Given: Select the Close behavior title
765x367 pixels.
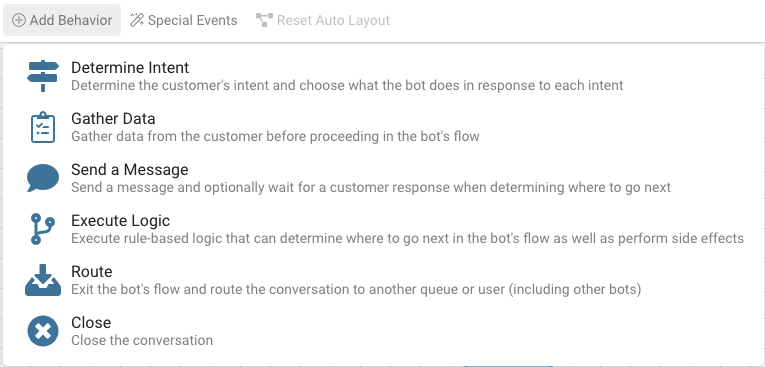Looking at the screenshot, I should pyautogui.click(x=91, y=323).
